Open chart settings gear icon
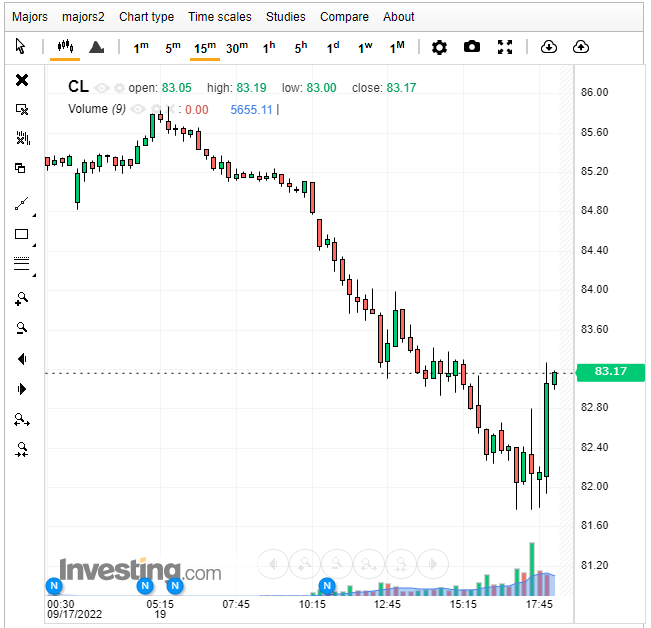651x628 pixels. point(439,47)
